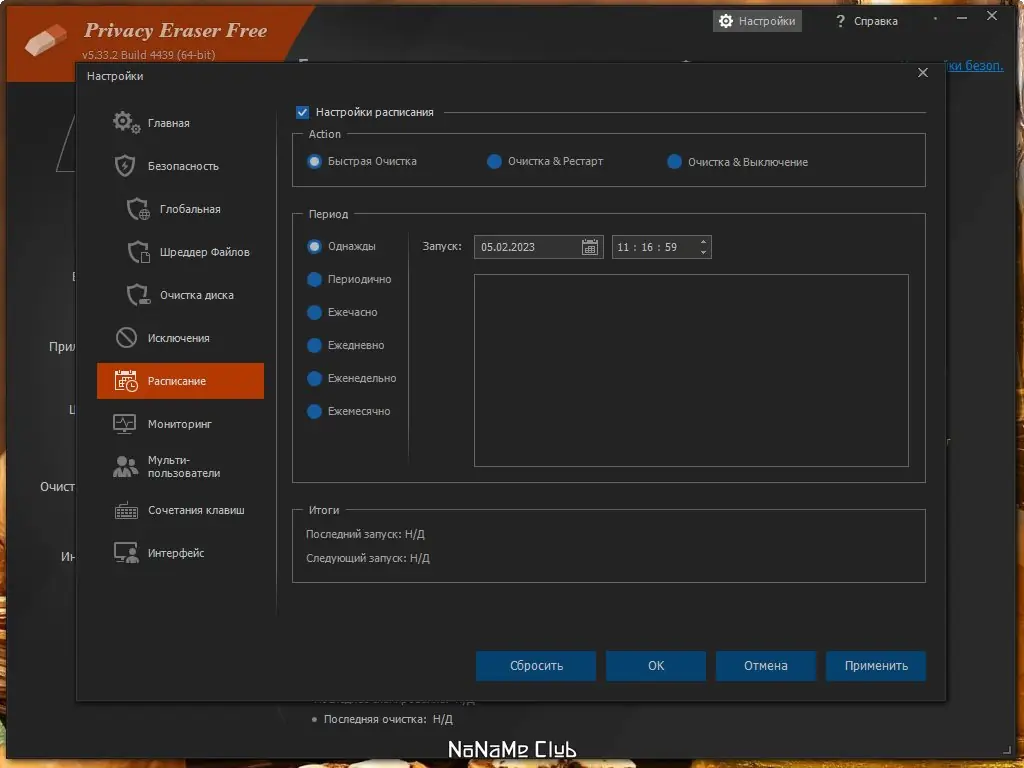Click the prohibition icon beside Исключения
Image resolution: width=1024 pixels, height=768 pixels.
coord(126,338)
